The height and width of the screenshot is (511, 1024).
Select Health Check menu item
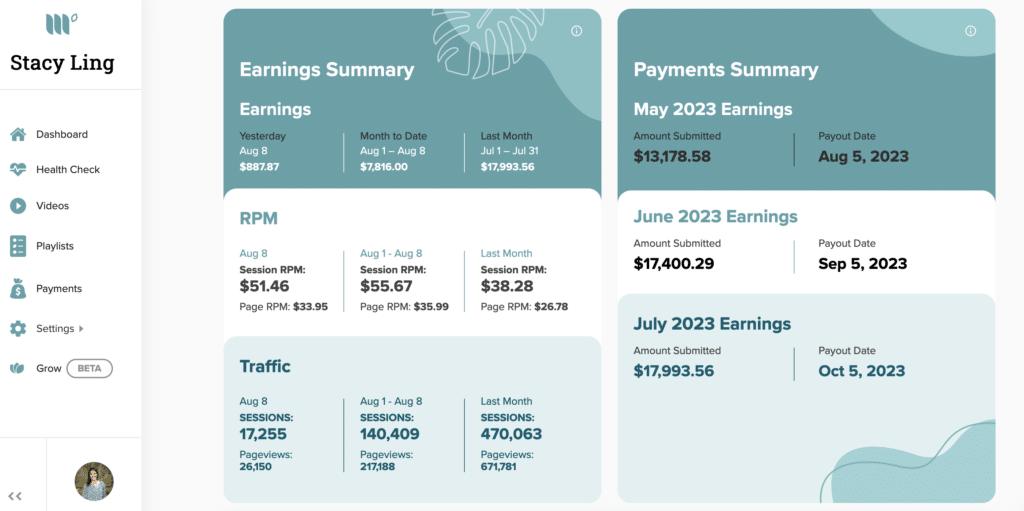pos(68,170)
